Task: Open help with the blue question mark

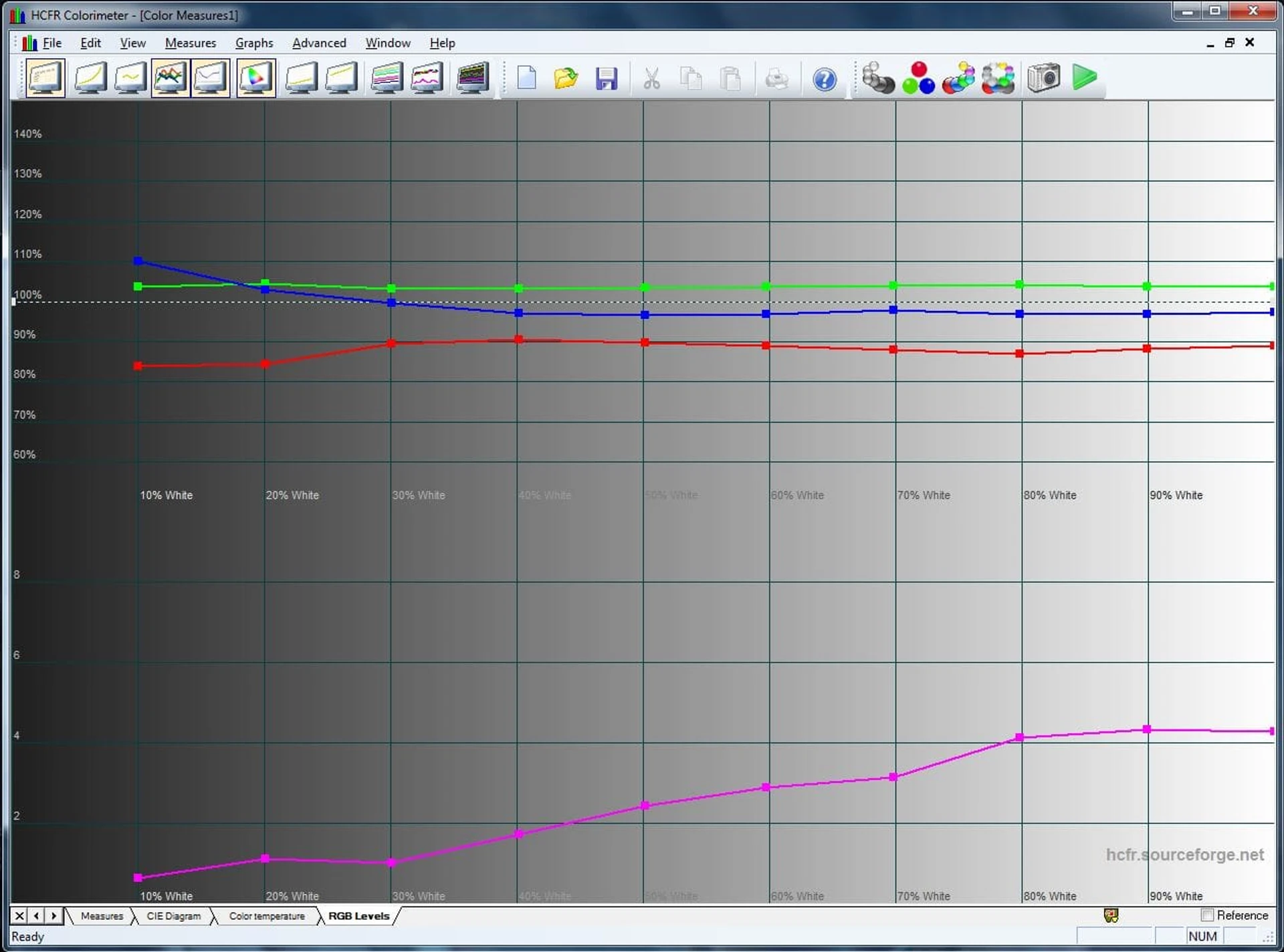Action: pyautogui.click(x=825, y=79)
